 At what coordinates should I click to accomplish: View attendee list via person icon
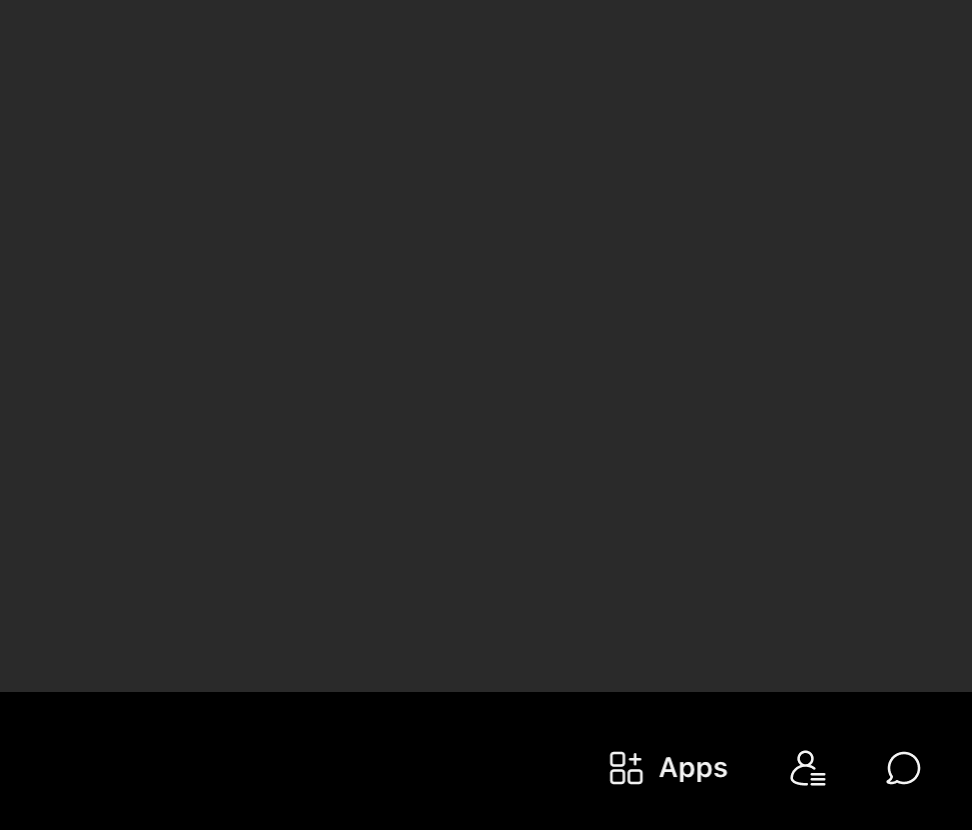click(808, 768)
